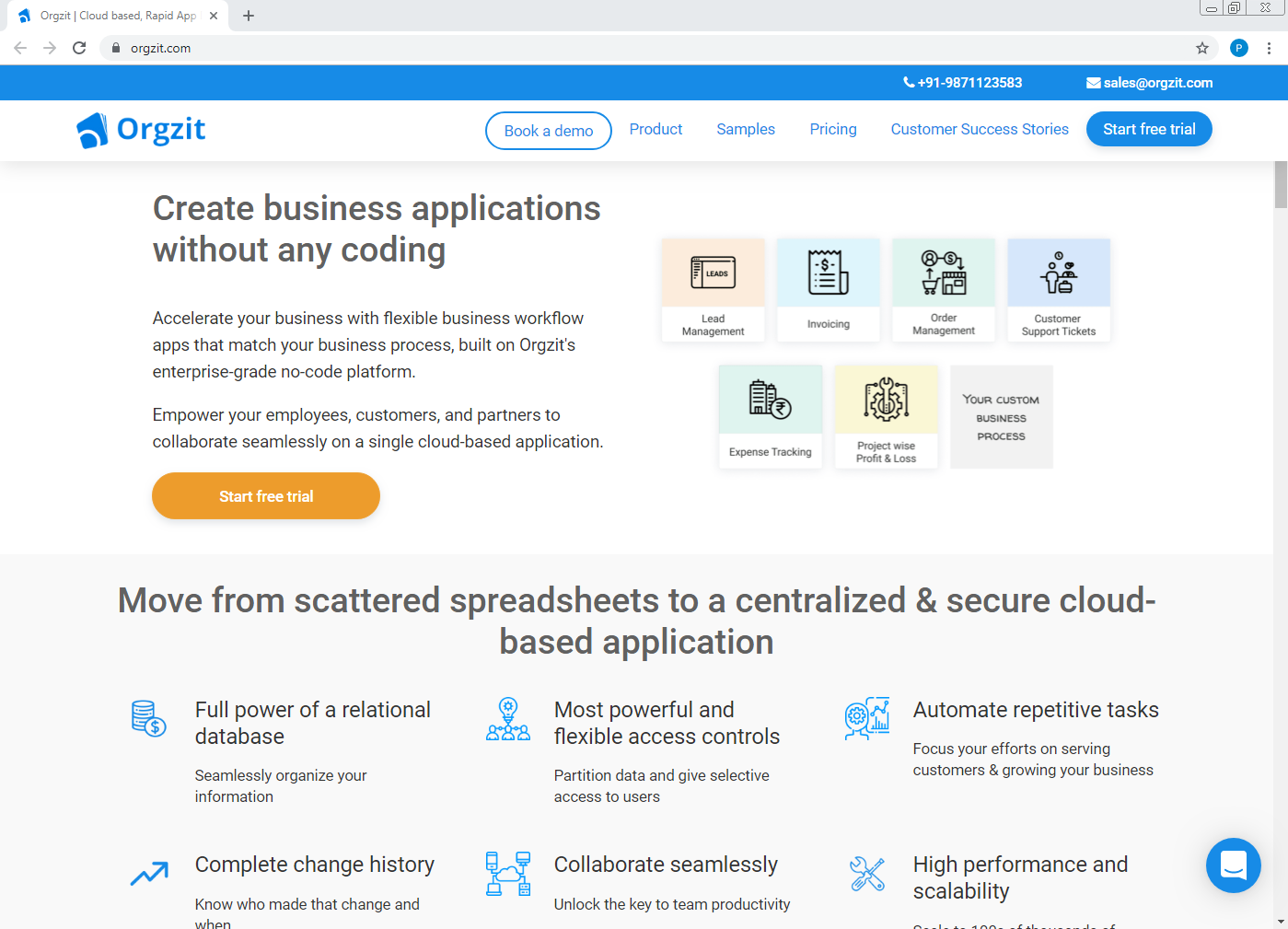Image resolution: width=1288 pixels, height=929 pixels.
Task: Click 'Create business applications without any coding' headline
Action: pos(377,229)
